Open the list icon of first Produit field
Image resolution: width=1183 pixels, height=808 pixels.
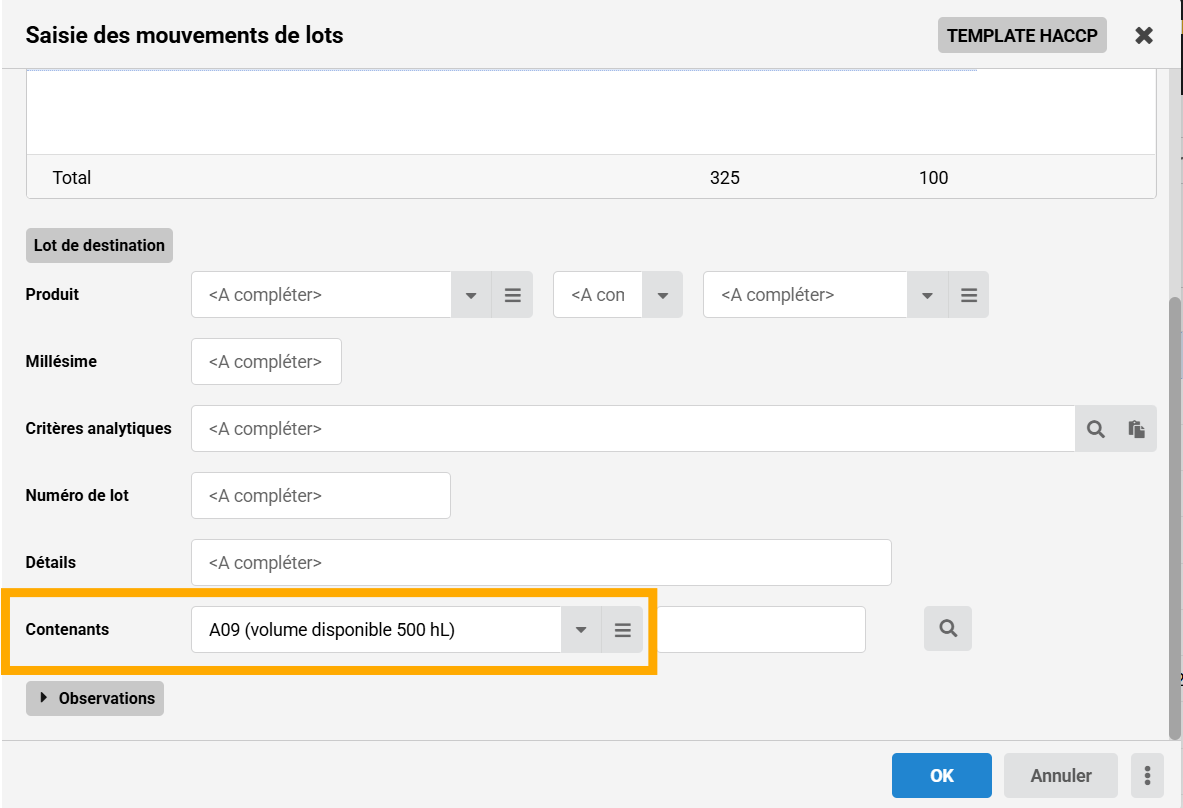tap(512, 295)
